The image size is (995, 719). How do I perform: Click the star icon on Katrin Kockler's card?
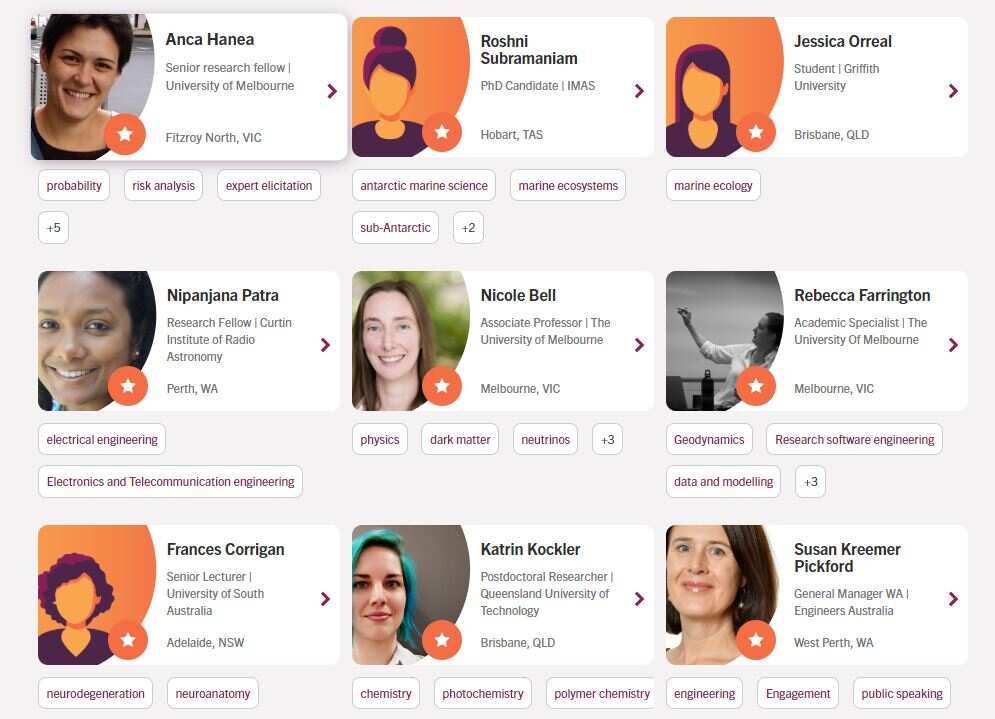coord(442,640)
